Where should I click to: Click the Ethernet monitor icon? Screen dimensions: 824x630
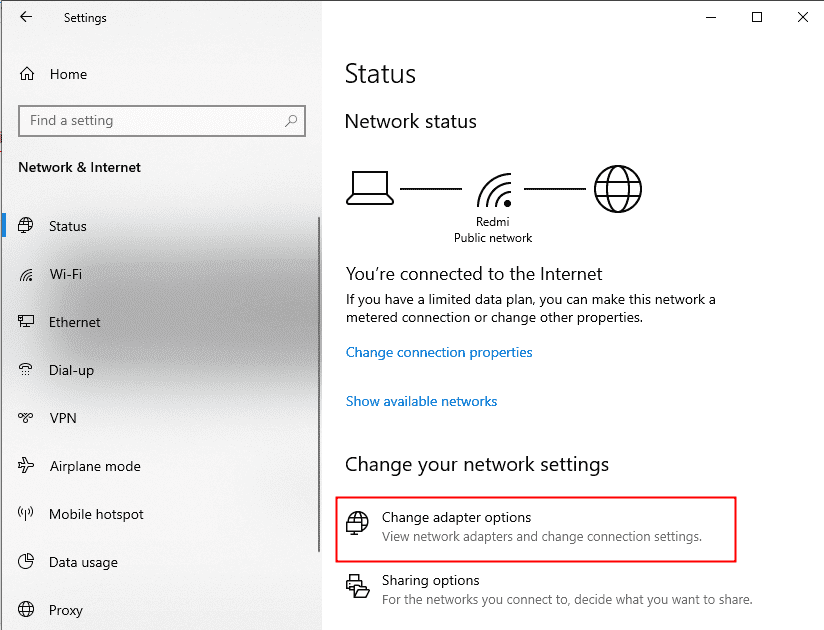(x=27, y=322)
